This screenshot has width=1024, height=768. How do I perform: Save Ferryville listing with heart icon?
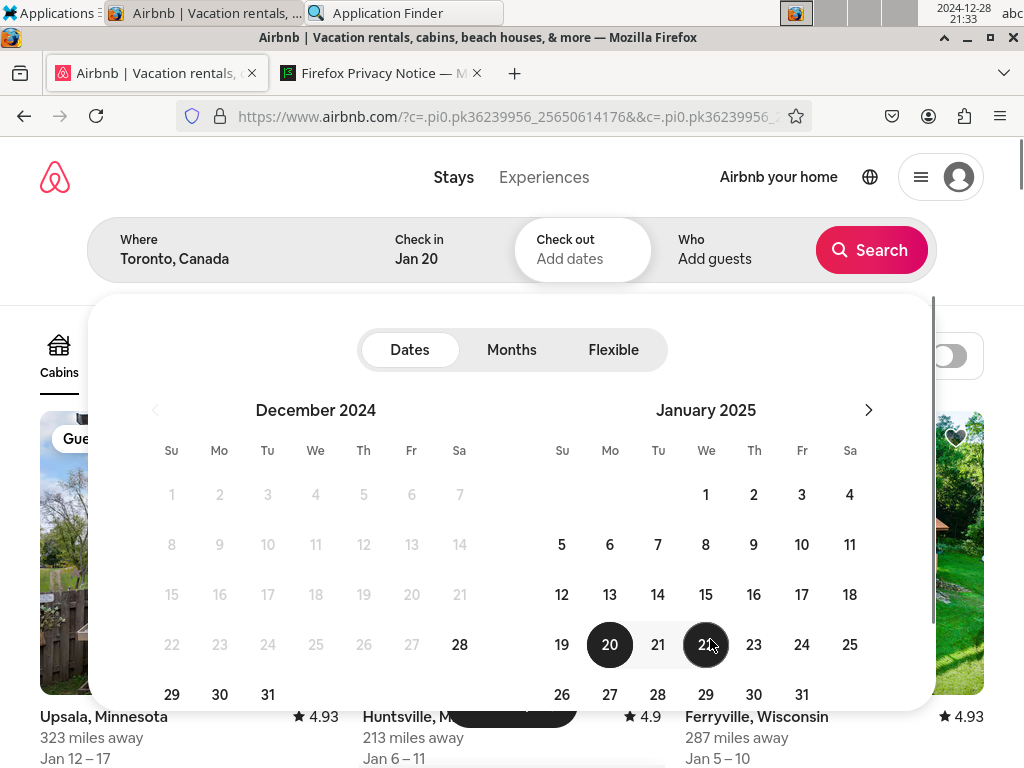click(955, 437)
